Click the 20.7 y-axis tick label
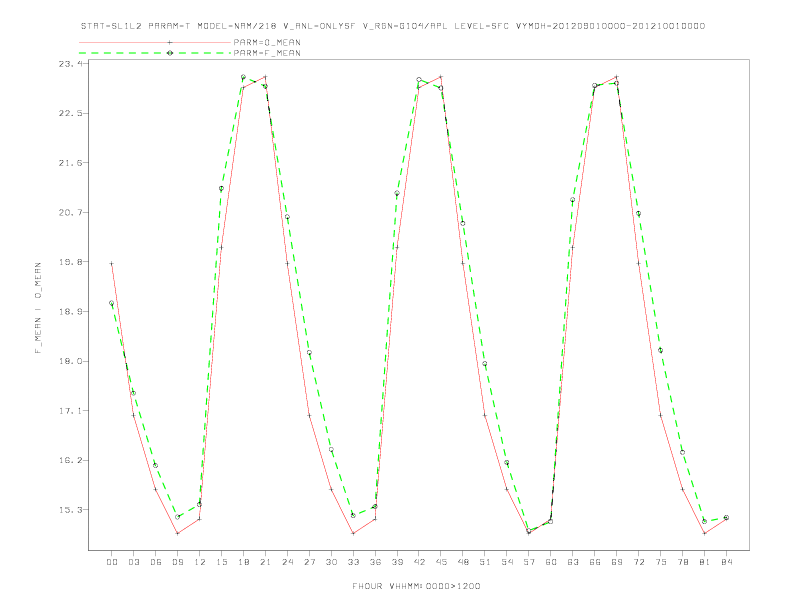 pos(69,213)
